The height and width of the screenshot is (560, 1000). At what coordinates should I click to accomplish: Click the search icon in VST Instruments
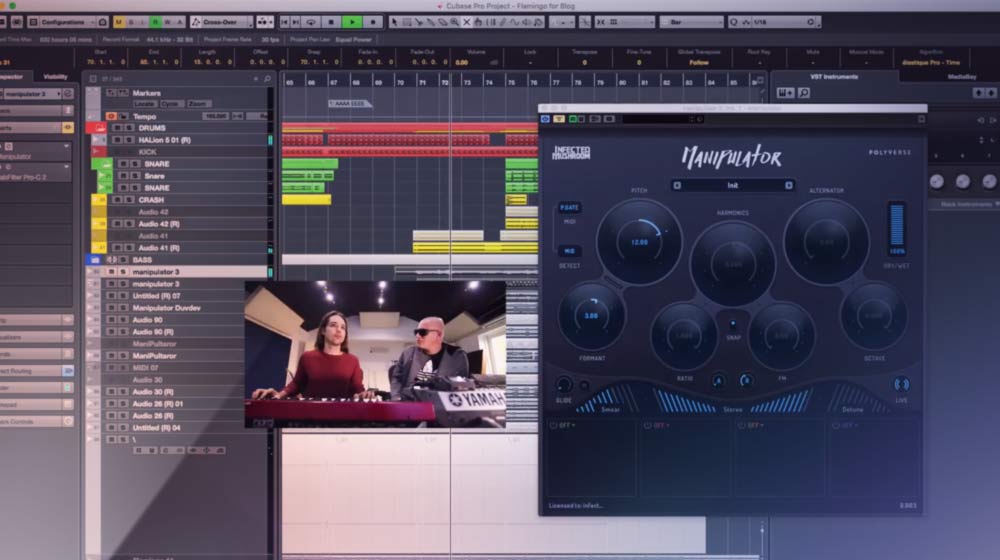tap(803, 93)
